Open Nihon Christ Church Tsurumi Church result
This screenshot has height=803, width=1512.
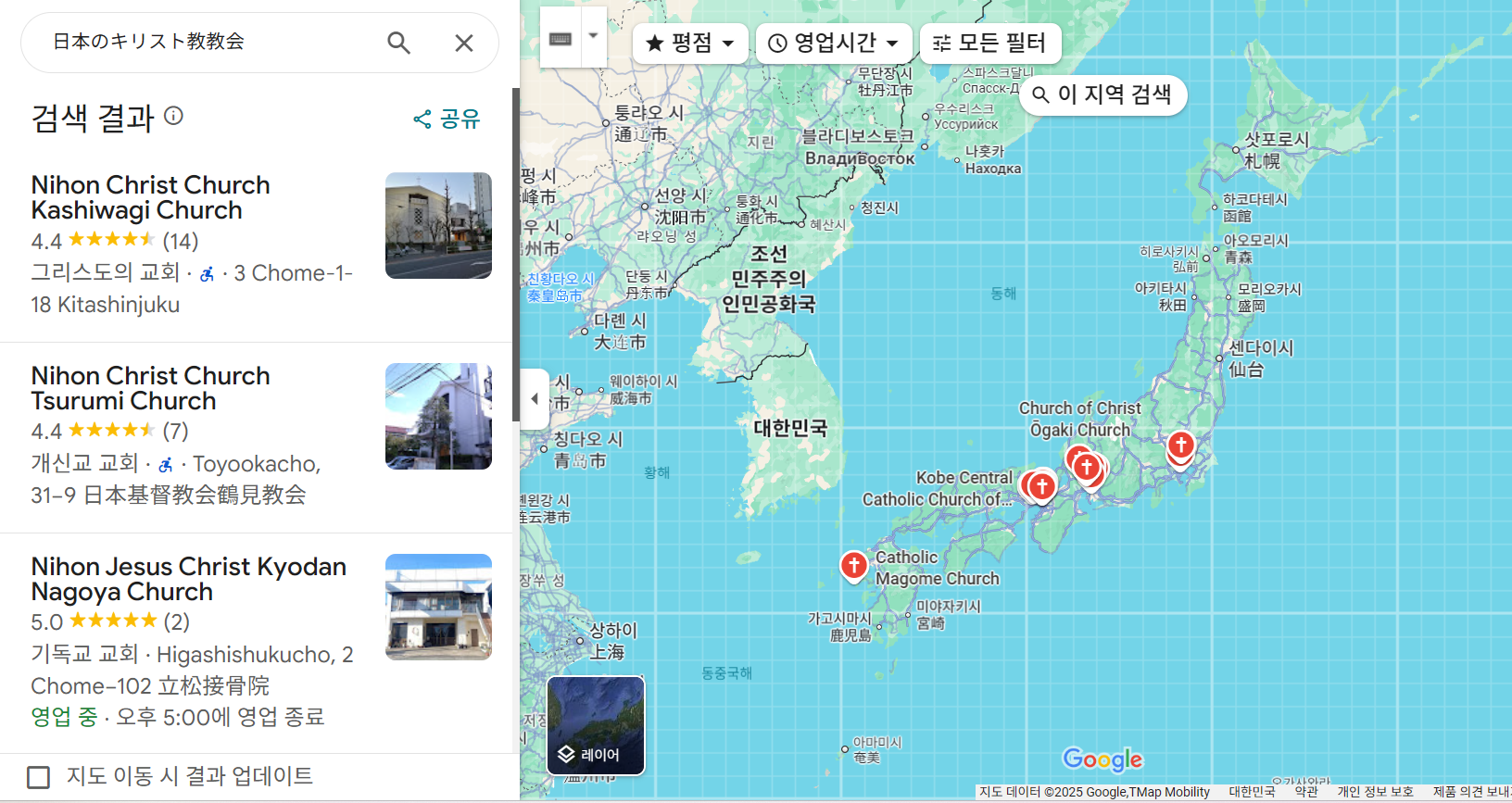(x=151, y=388)
